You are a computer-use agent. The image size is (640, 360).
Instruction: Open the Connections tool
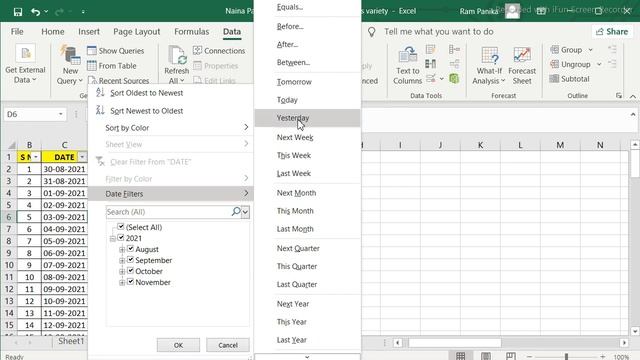click(219, 51)
